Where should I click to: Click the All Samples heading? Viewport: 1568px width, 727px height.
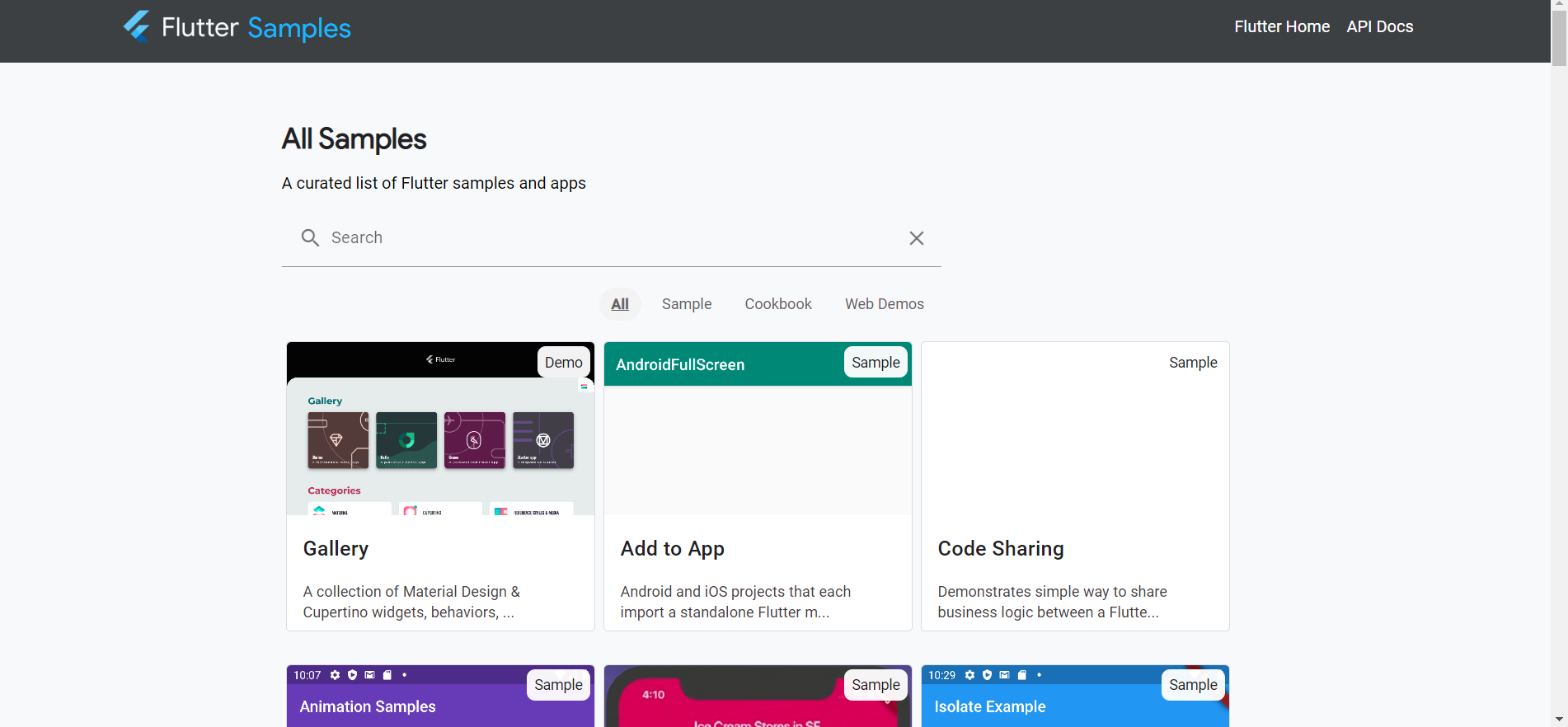coord(354,139)
